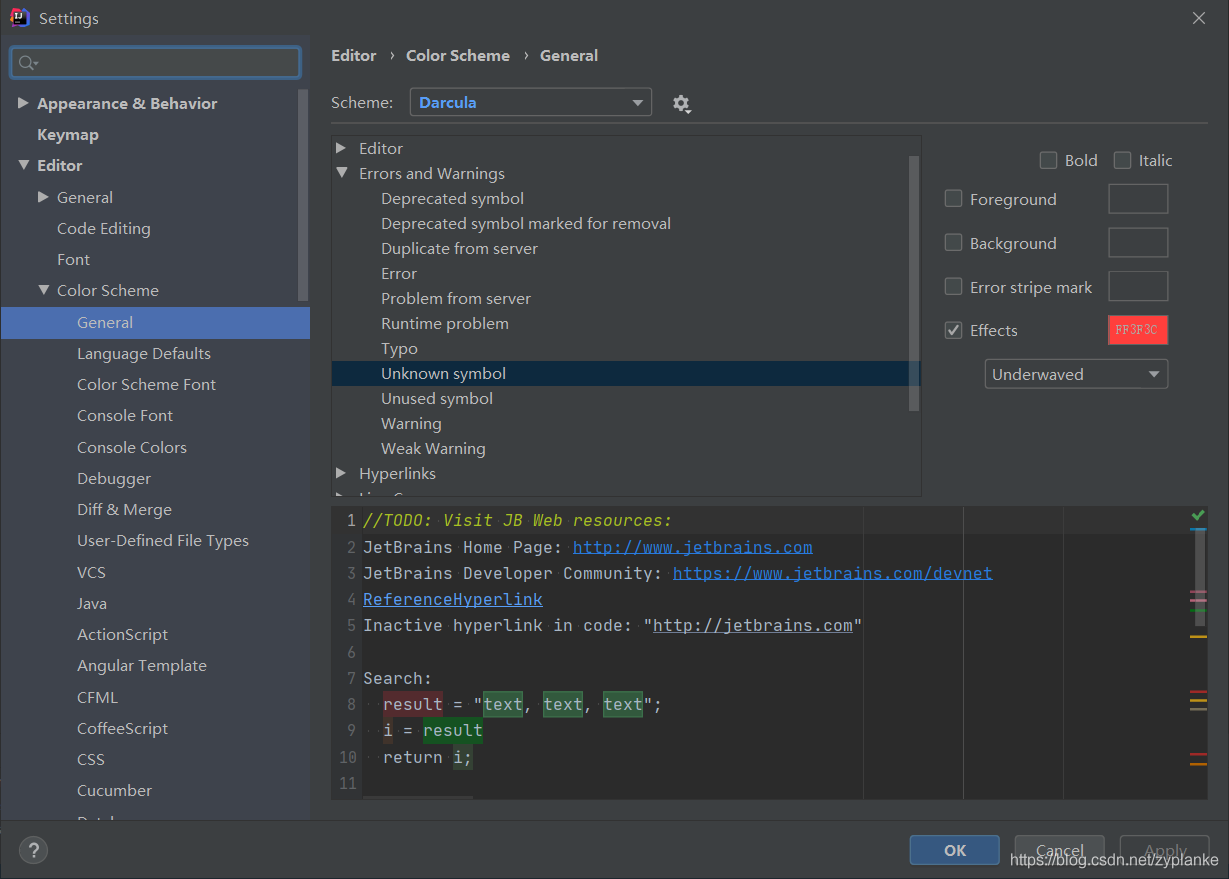
Task: Expand the Hyperlinks node
Action: (x=342, y=473)
